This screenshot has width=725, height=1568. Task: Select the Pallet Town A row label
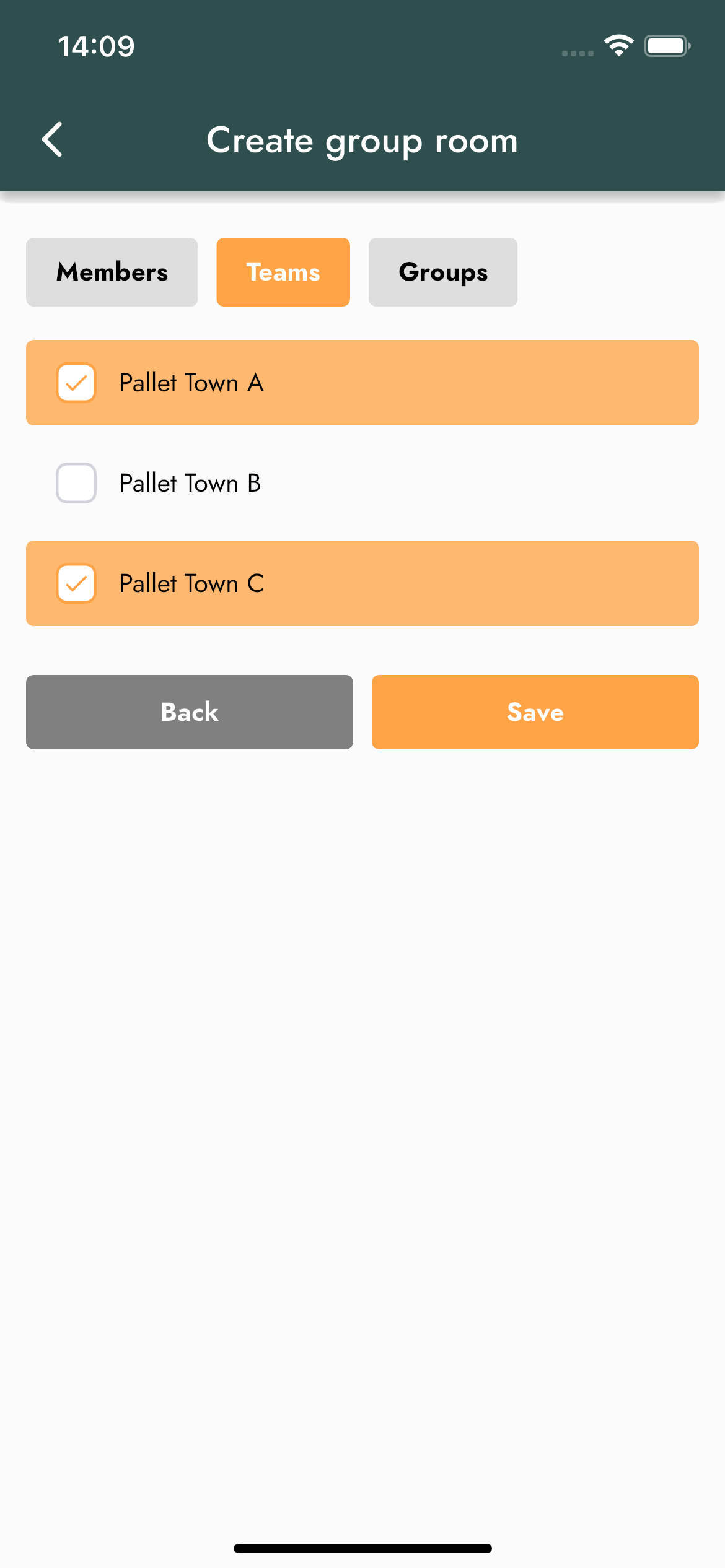(x=191, y=383)
